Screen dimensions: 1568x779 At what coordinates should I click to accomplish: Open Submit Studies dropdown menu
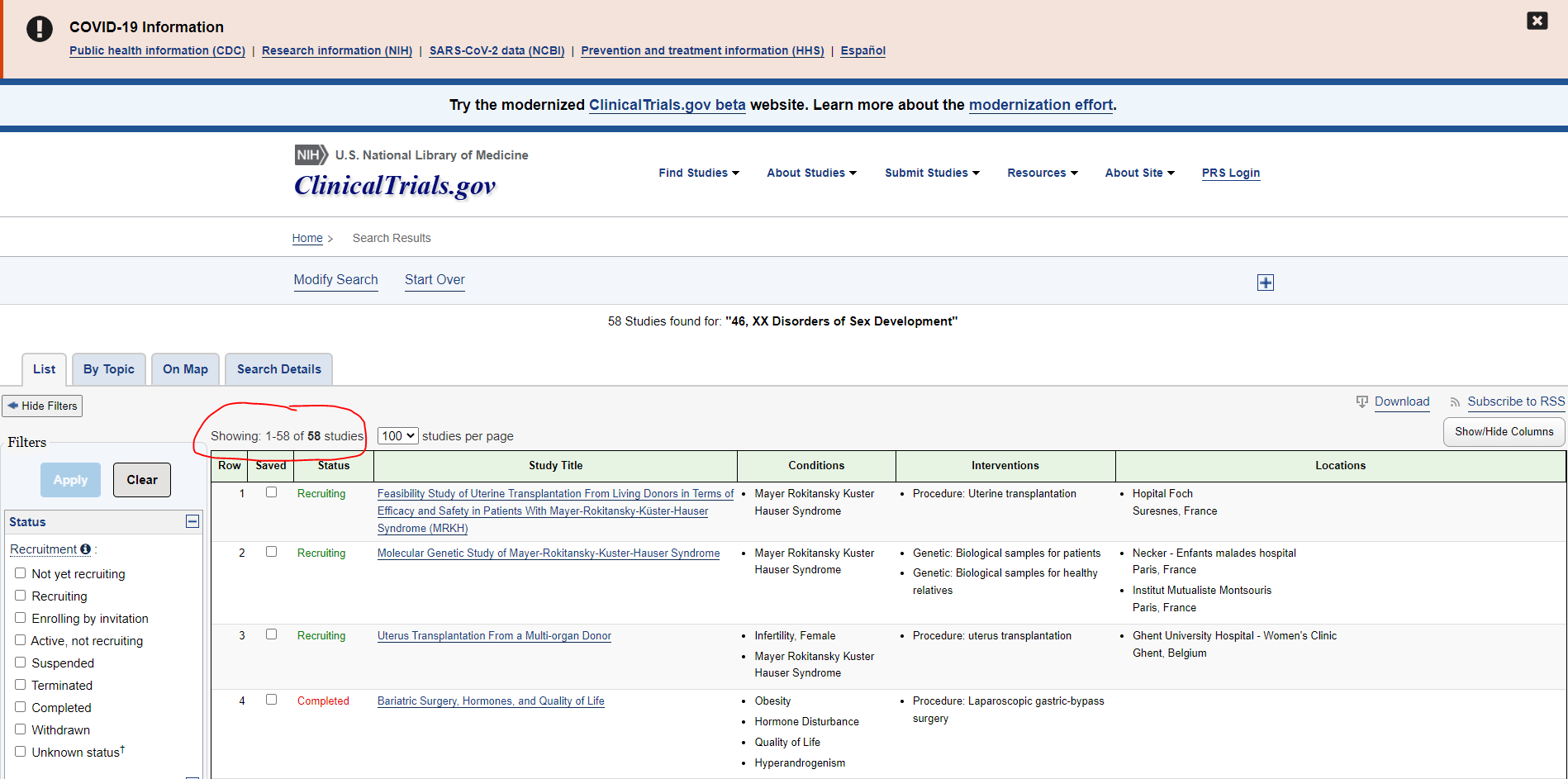932,173
